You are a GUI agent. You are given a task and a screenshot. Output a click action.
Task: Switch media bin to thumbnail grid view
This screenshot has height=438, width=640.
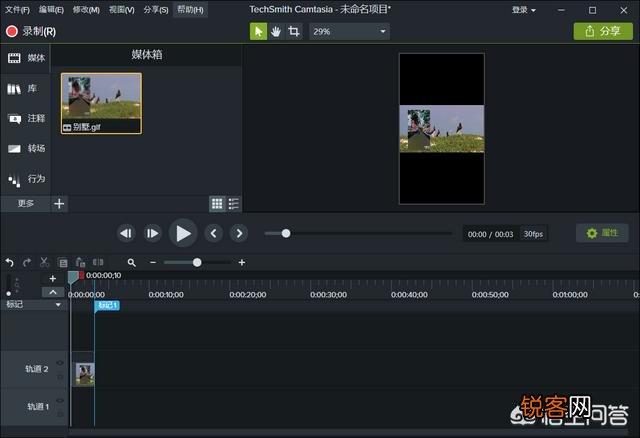[x=217, y=203]
